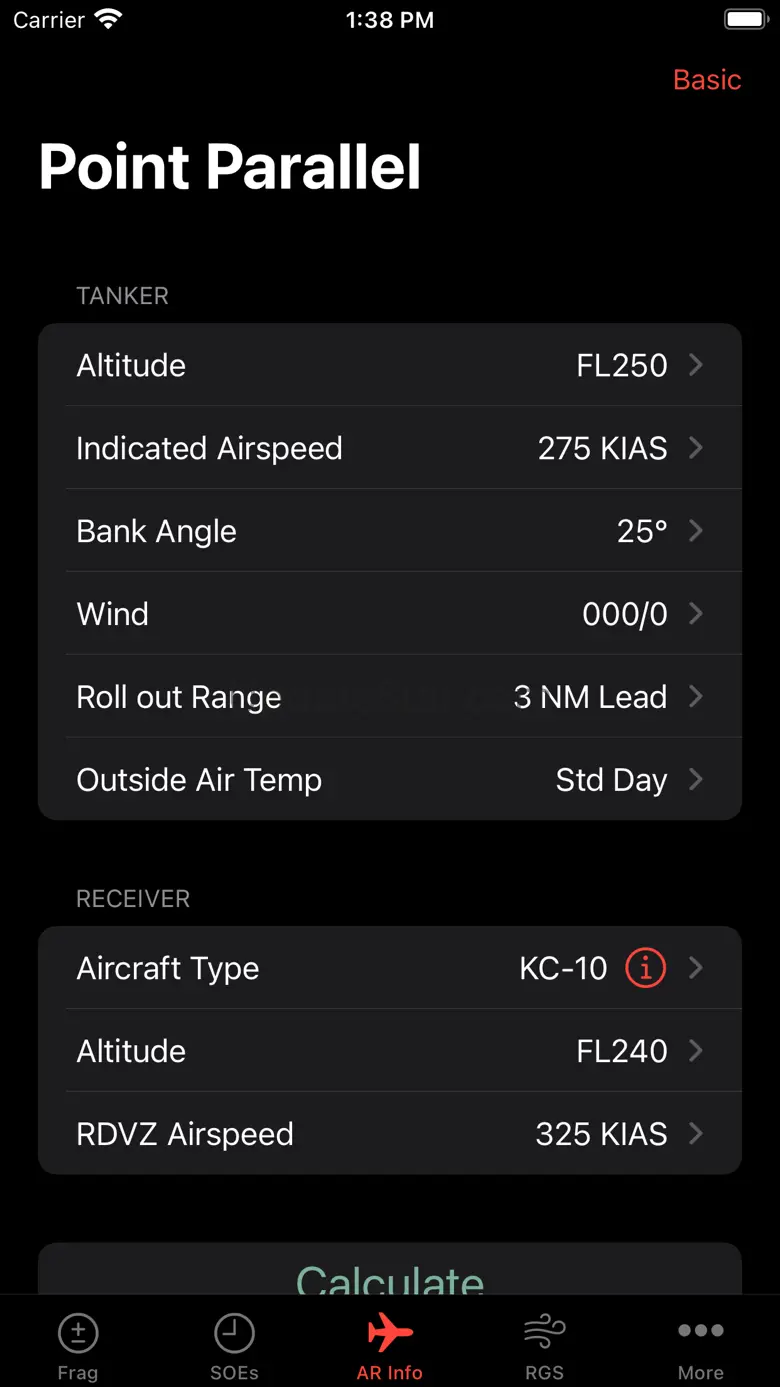Open Roll out Range setting
Viewport: 780px width, 1387px height.
point(390,697)
